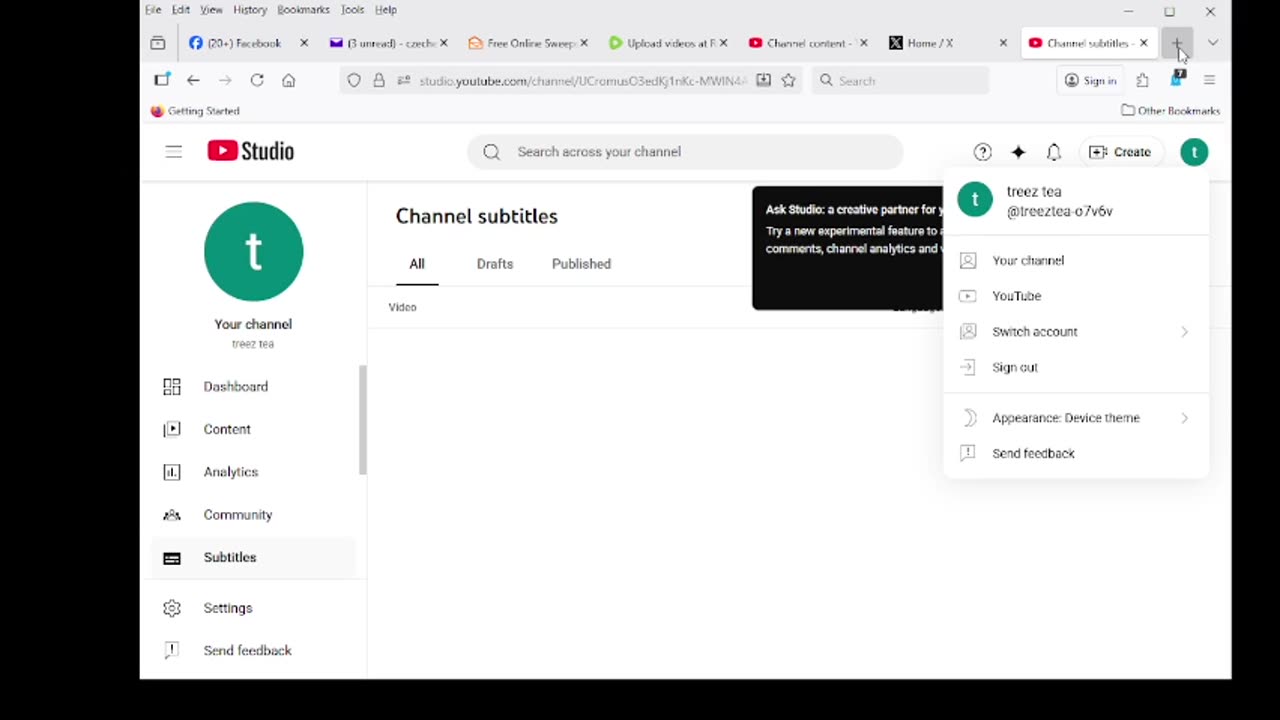This screenshot has width=1280, height=720.
Task: Open the list all tabs dropdown
Action: pos(1213,43)
